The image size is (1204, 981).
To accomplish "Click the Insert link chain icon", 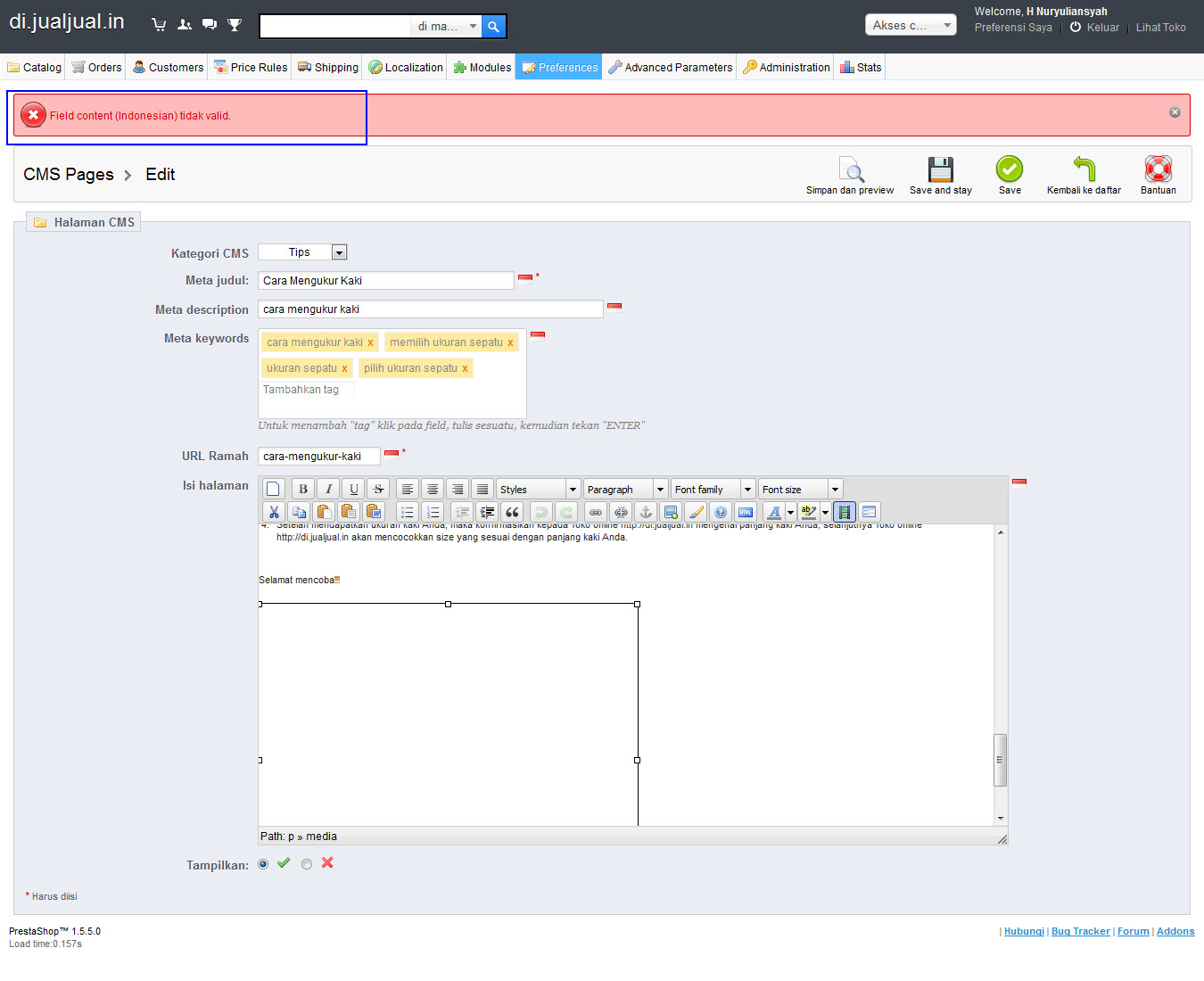I will click(596, 512).
